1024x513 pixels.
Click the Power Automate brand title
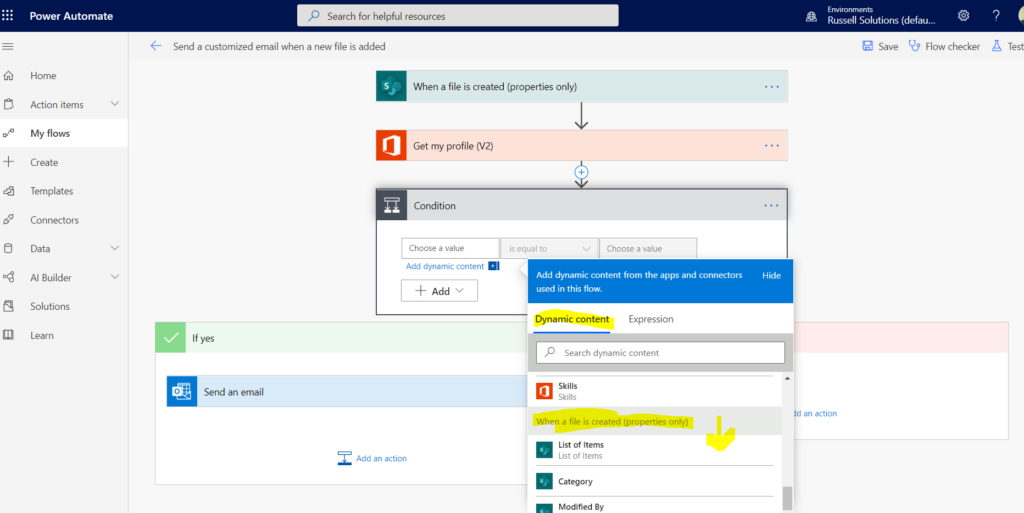71,16
